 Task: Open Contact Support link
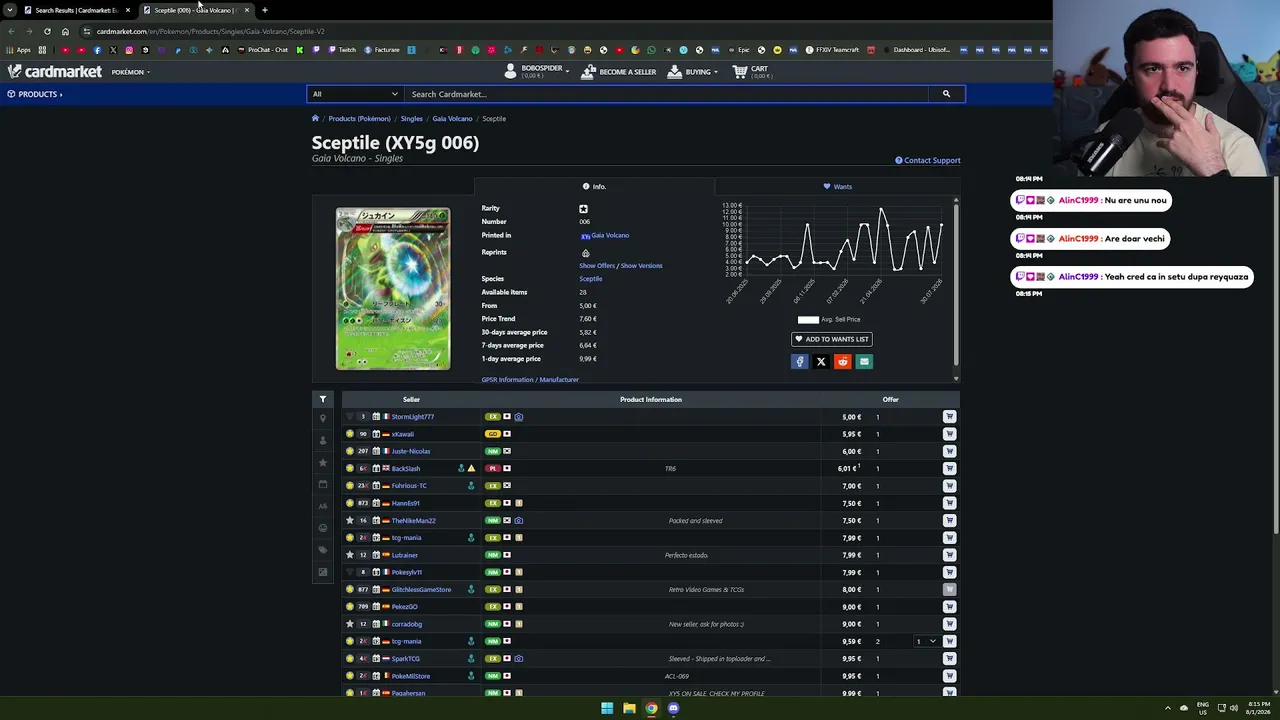tap(928, 160)
